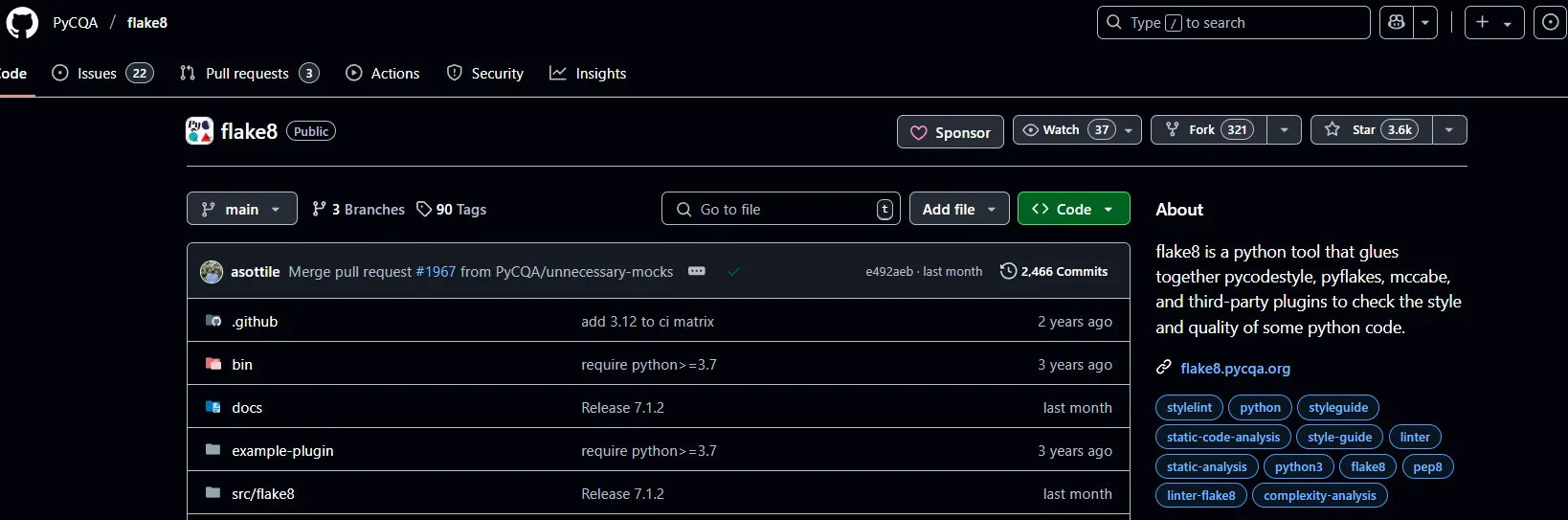
Task: Go to the PyCQA organization link
Action: pyautogui.click(x=75, y=22)
